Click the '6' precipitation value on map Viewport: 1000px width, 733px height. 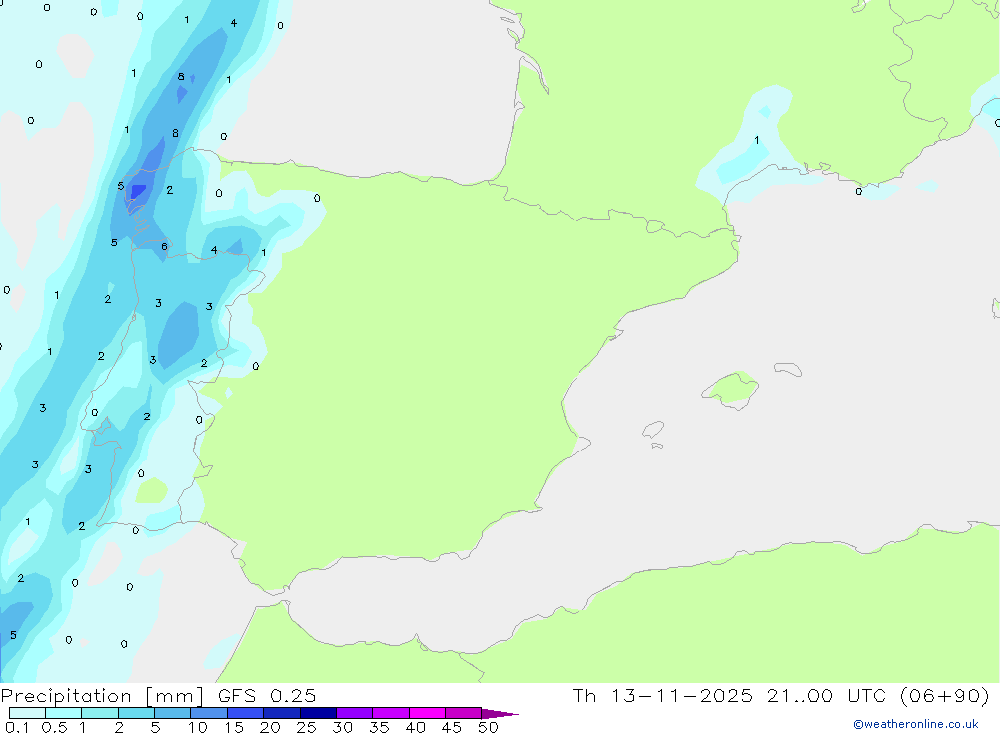click(165, 246)
